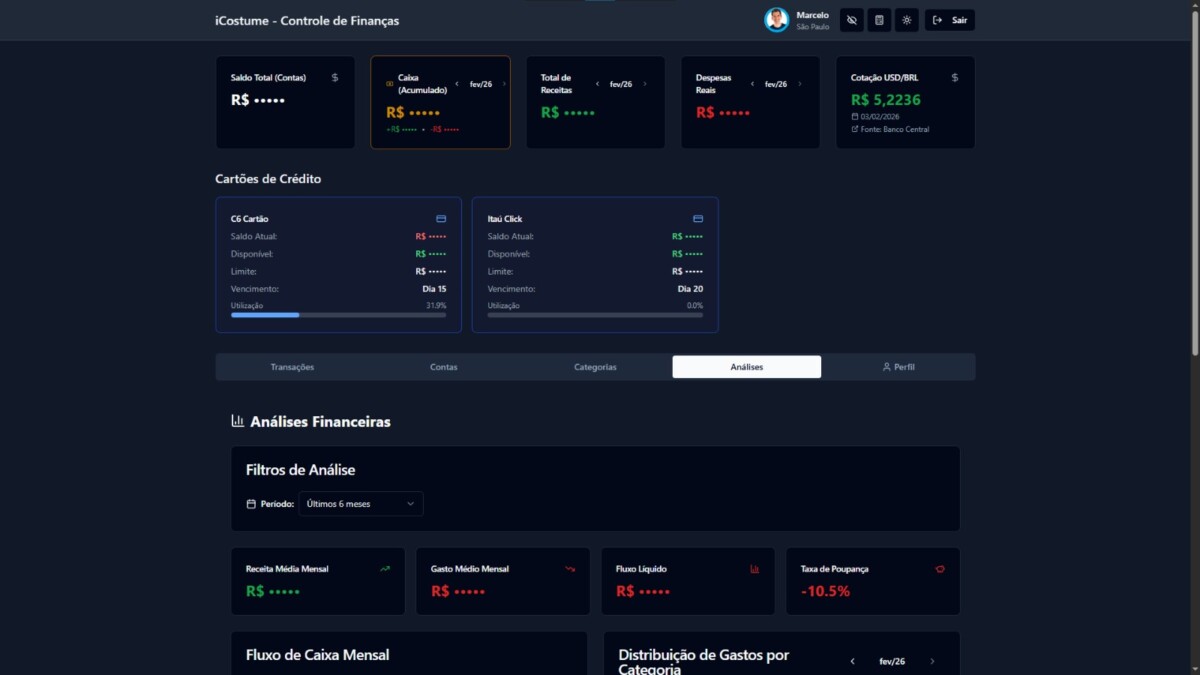Open the calculator icon in the header
The height and width of the screenshot is (675, 1200).
[879, 20]
